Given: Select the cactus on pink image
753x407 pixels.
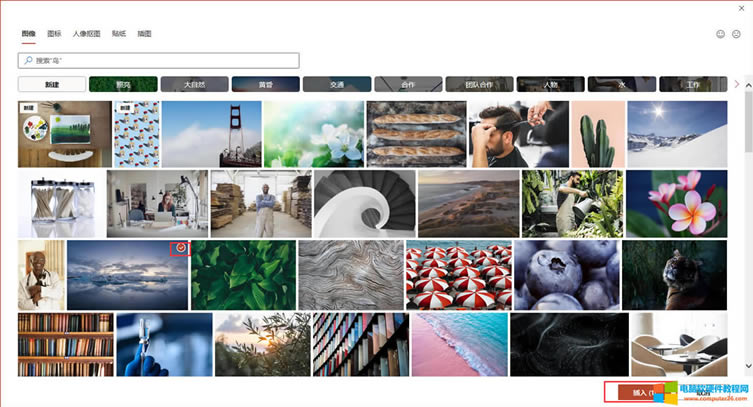Looking at the screenshot, I should pyautogui.click(x=598, y=134).
